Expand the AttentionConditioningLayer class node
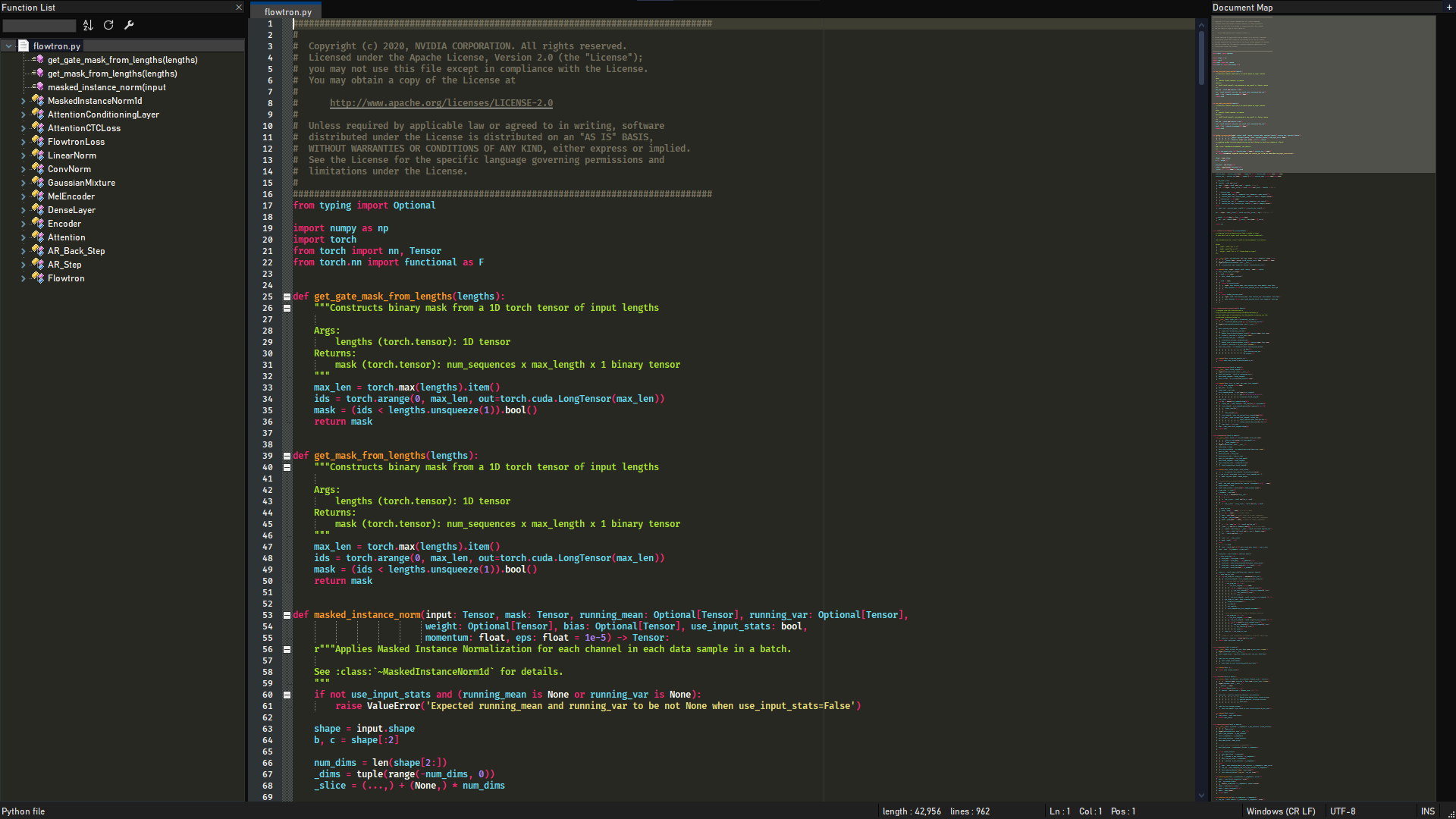The image size is (1456, 819). (x=23, y=115)
